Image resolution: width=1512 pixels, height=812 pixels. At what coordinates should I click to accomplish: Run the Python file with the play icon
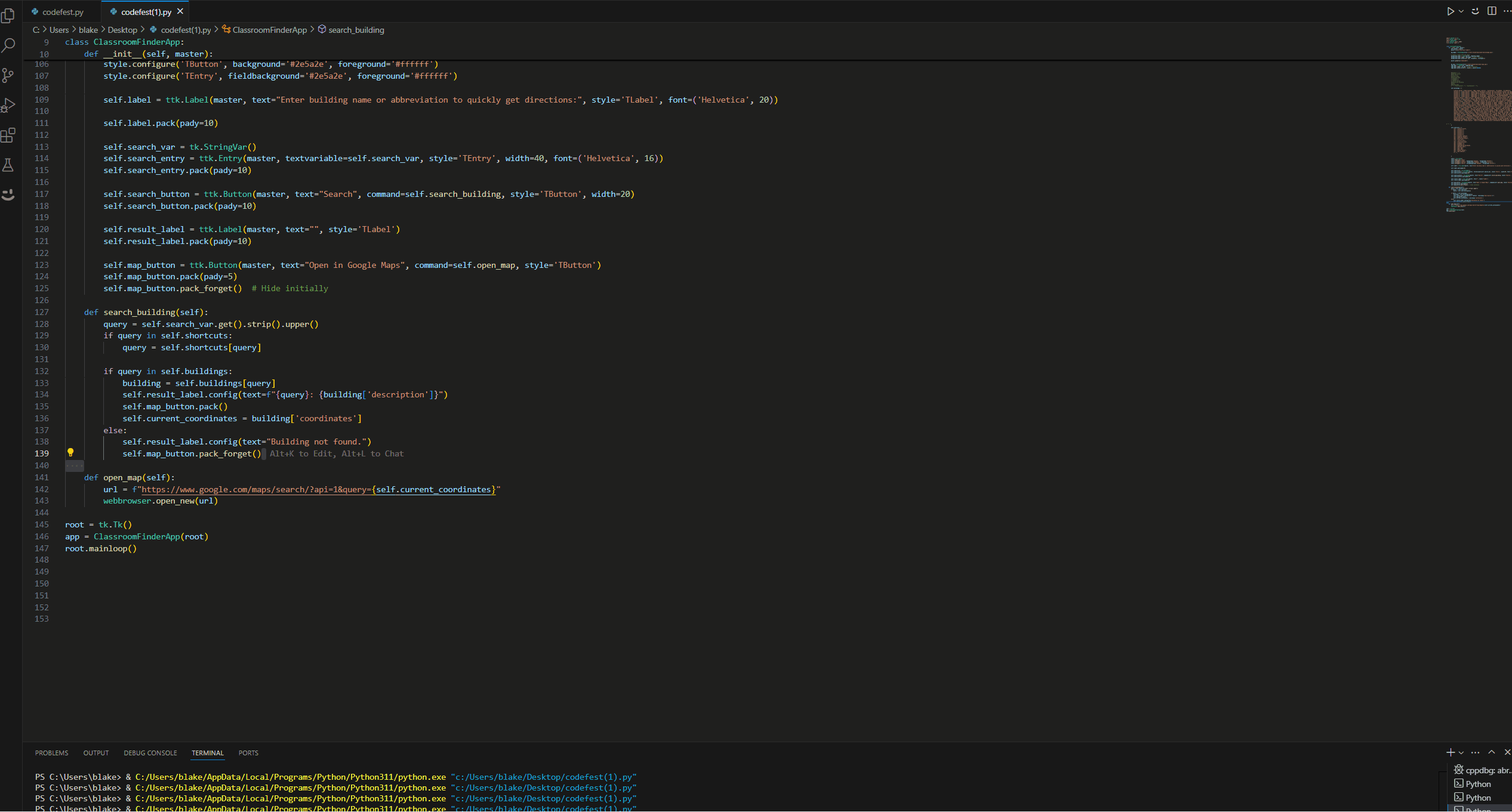tap(1450, 11)
